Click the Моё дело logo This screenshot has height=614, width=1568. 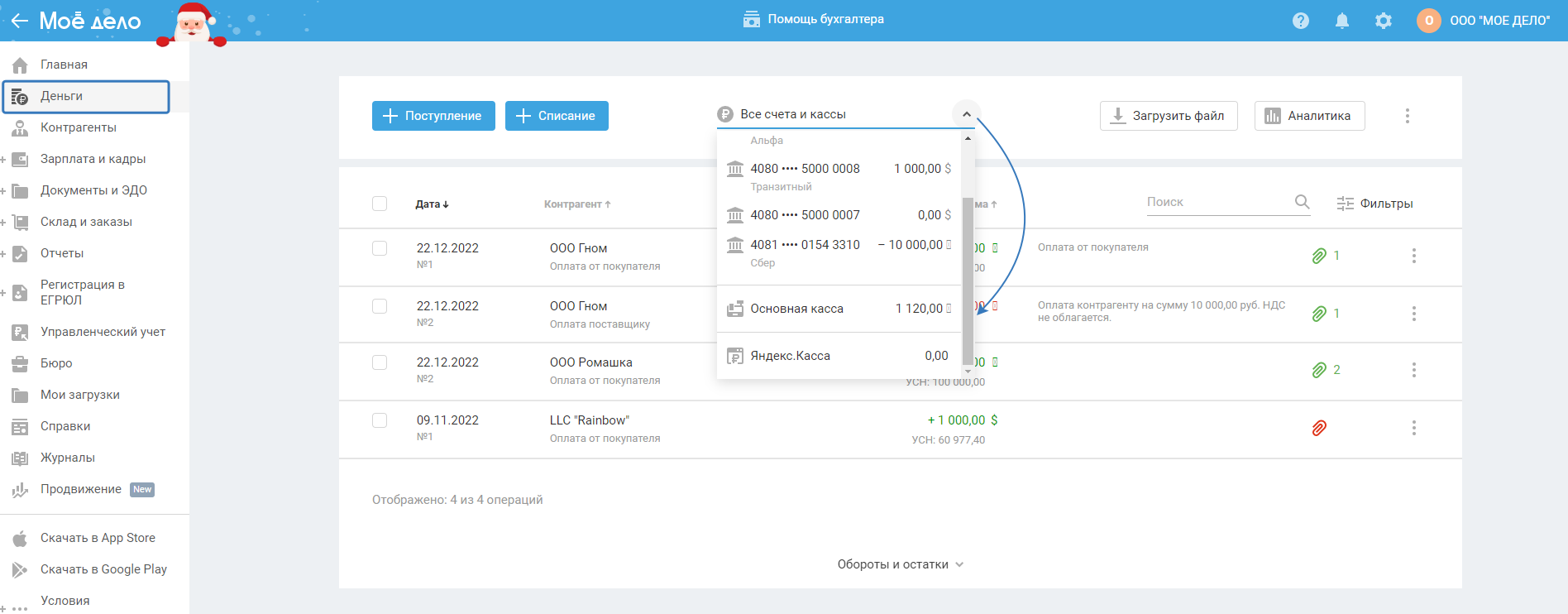pos(90,21)
